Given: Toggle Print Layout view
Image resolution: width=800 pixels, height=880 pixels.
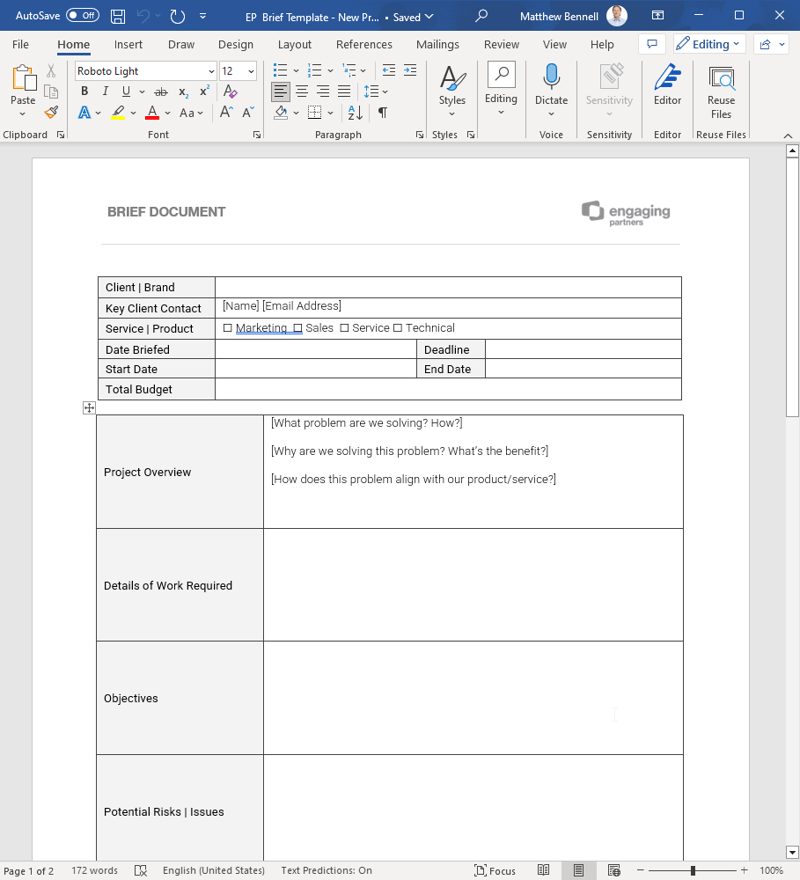Looking at the screenshot, I should pos(579,870).
